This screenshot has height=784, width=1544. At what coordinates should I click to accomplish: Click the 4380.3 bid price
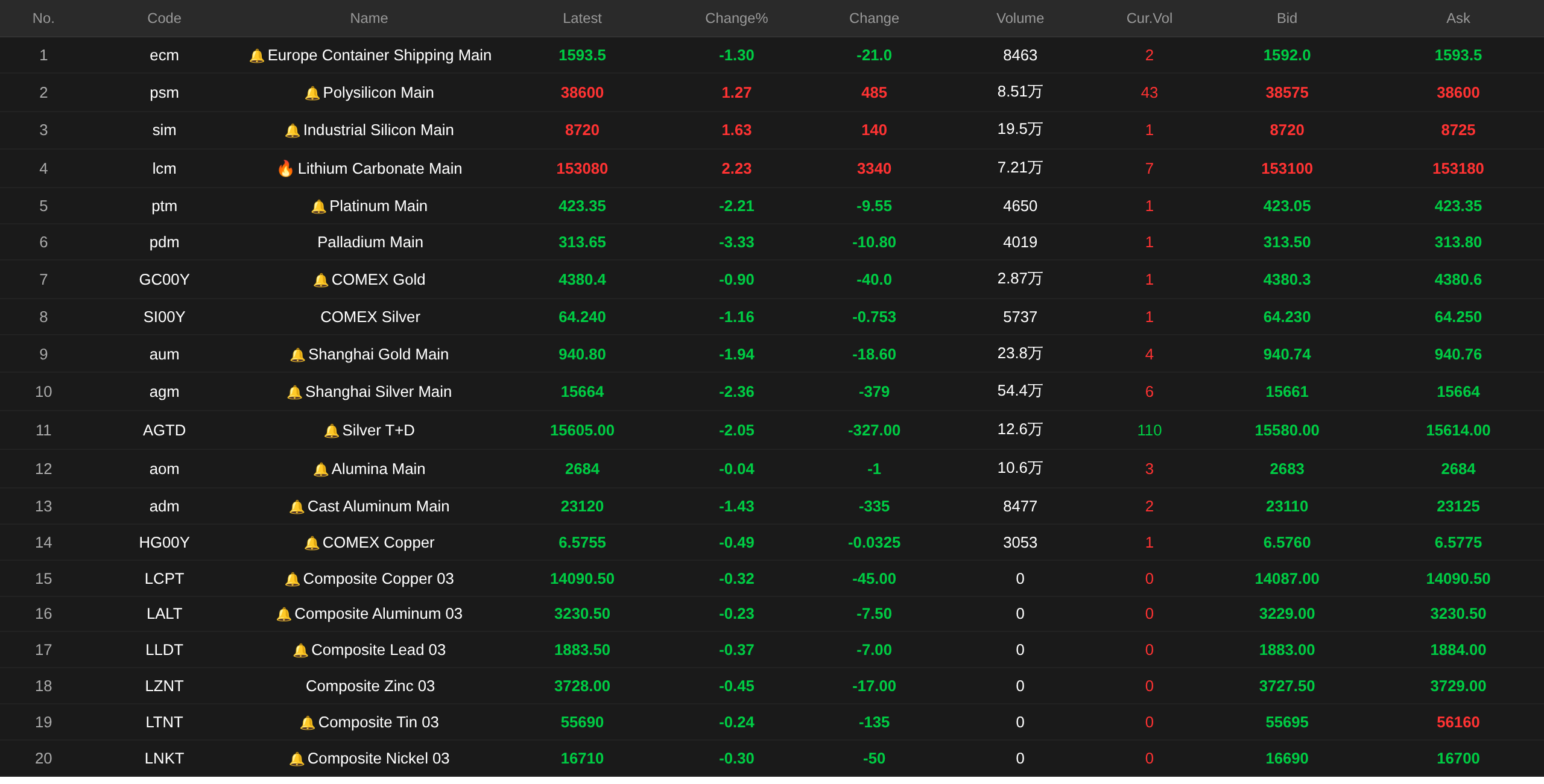click(x=1287, y=279)
